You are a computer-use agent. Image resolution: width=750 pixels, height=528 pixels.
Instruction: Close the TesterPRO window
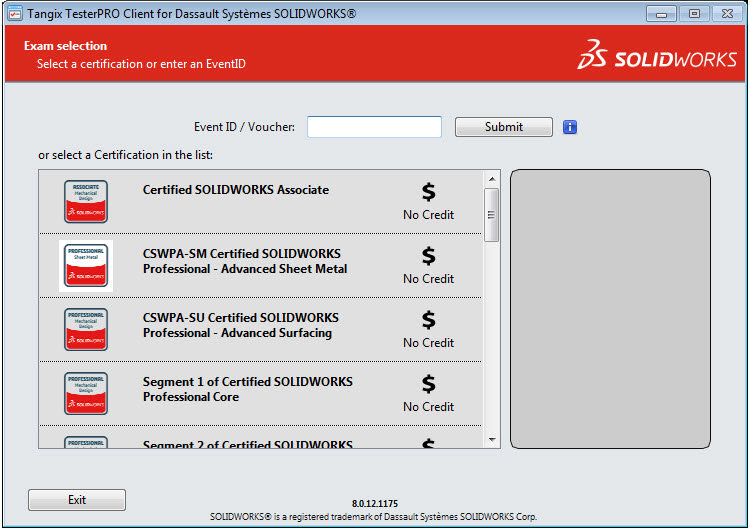click(x=727, y=14)
